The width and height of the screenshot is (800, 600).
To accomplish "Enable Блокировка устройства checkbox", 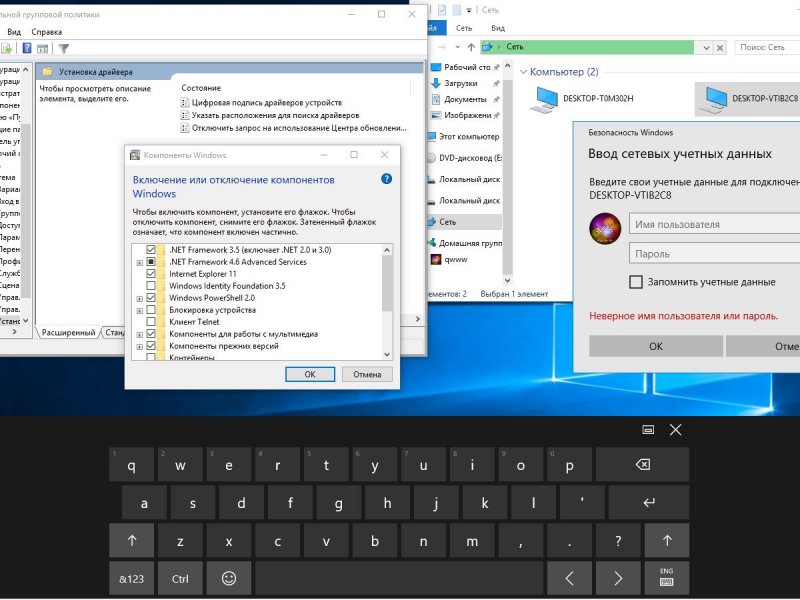I will tap(151, 310).
